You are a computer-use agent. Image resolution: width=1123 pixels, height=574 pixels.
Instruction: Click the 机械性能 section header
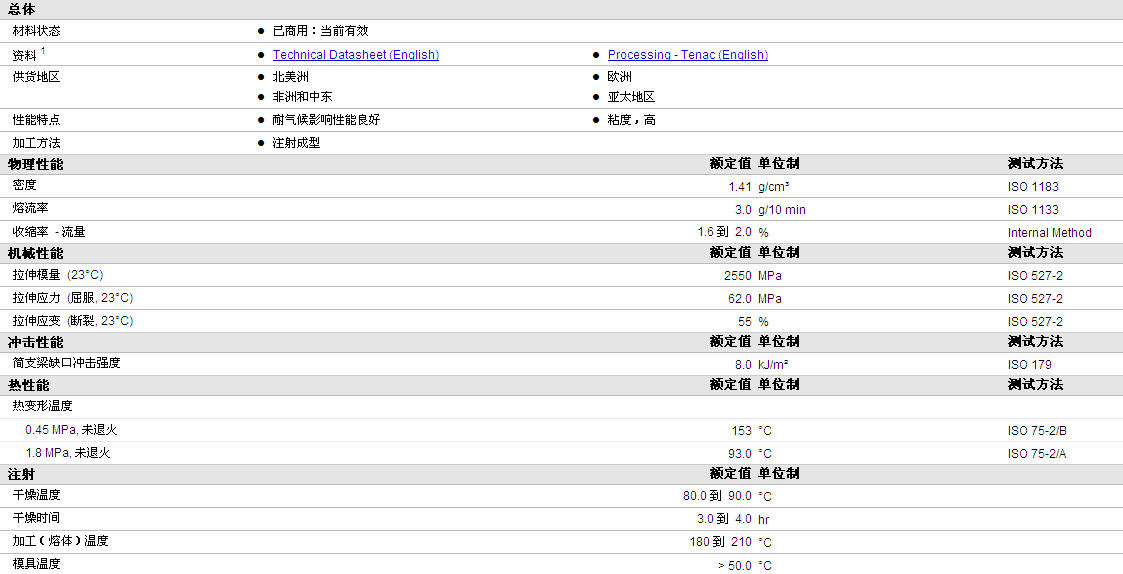tap(35, 253)
